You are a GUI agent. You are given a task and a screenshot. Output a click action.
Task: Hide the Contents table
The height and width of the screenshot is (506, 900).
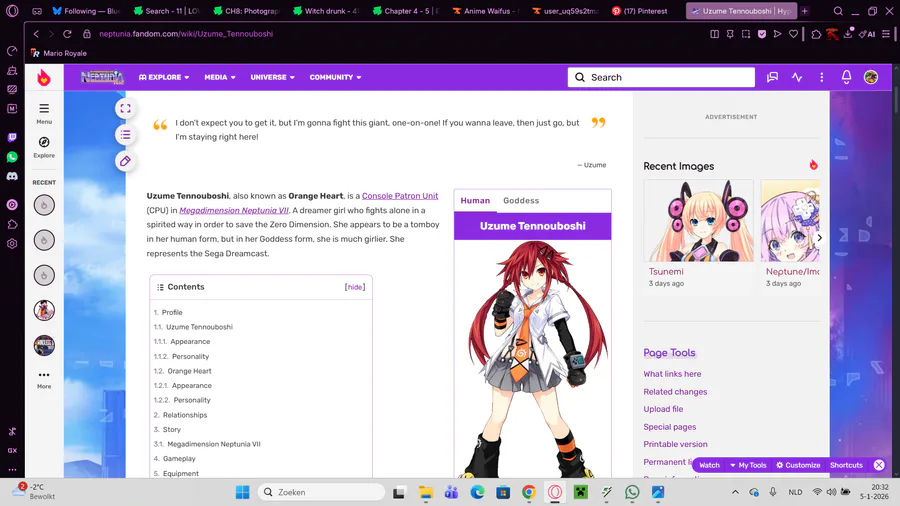point(355,287)
